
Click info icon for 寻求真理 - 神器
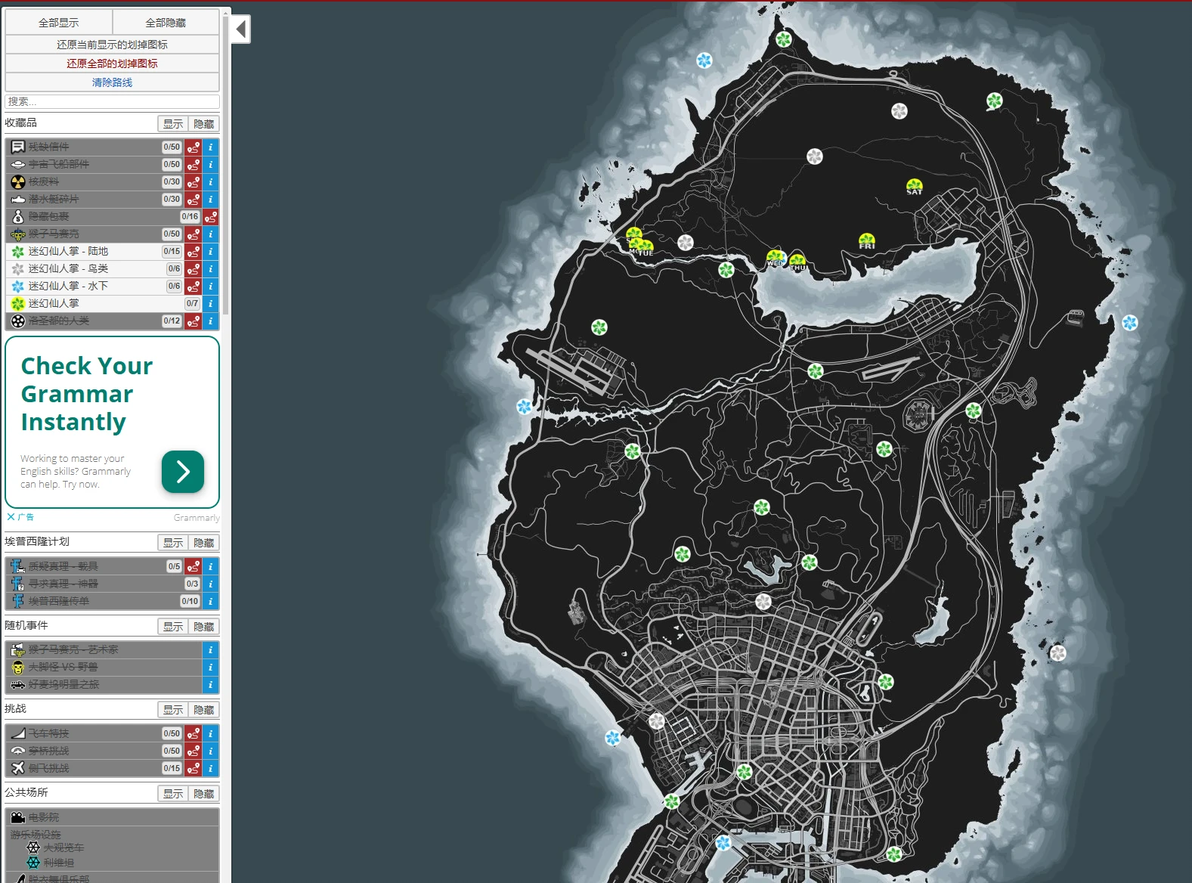click(211, 584)
